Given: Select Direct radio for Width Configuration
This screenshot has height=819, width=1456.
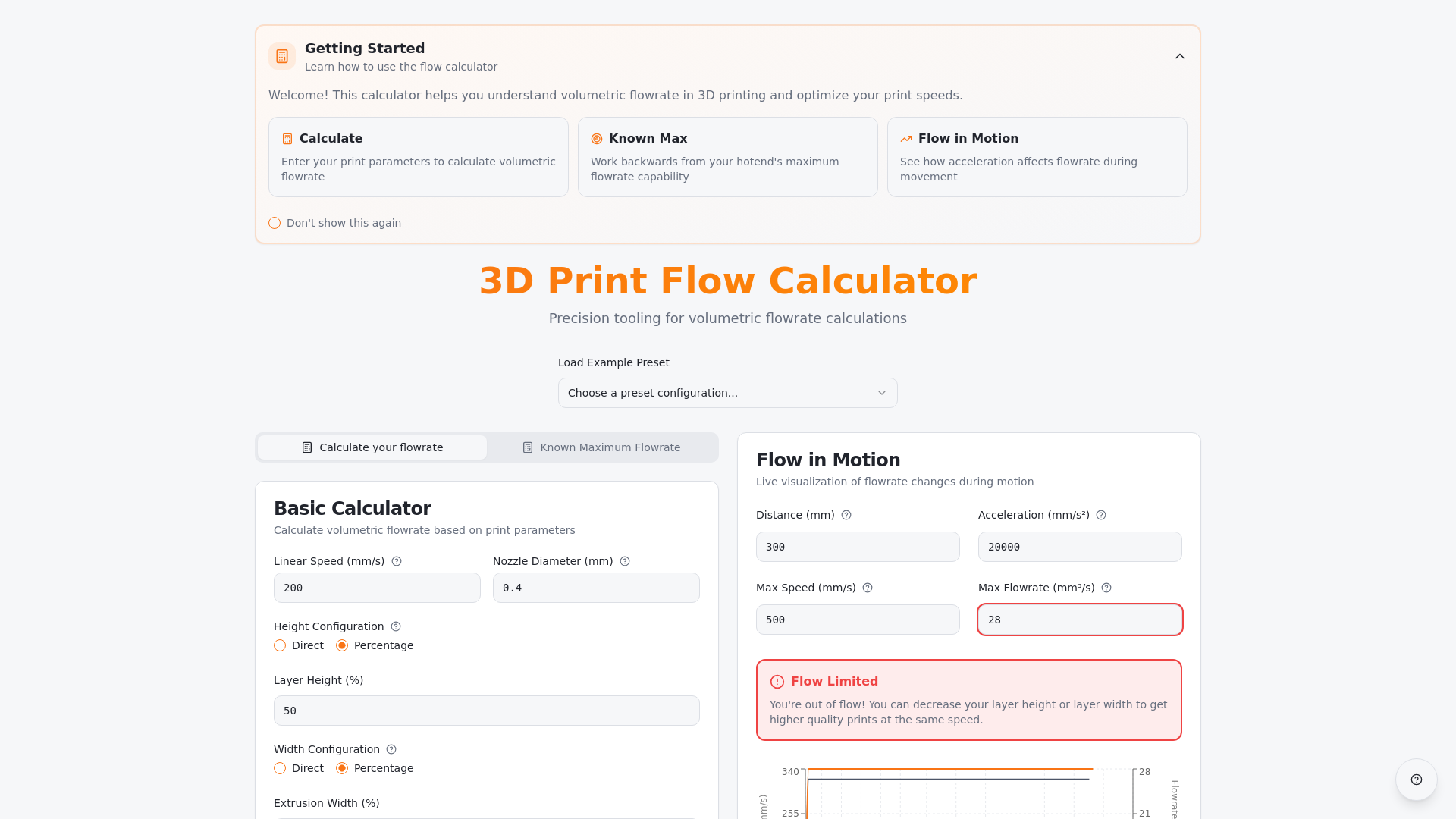Looking at the screenshot, I should [281, 768].
